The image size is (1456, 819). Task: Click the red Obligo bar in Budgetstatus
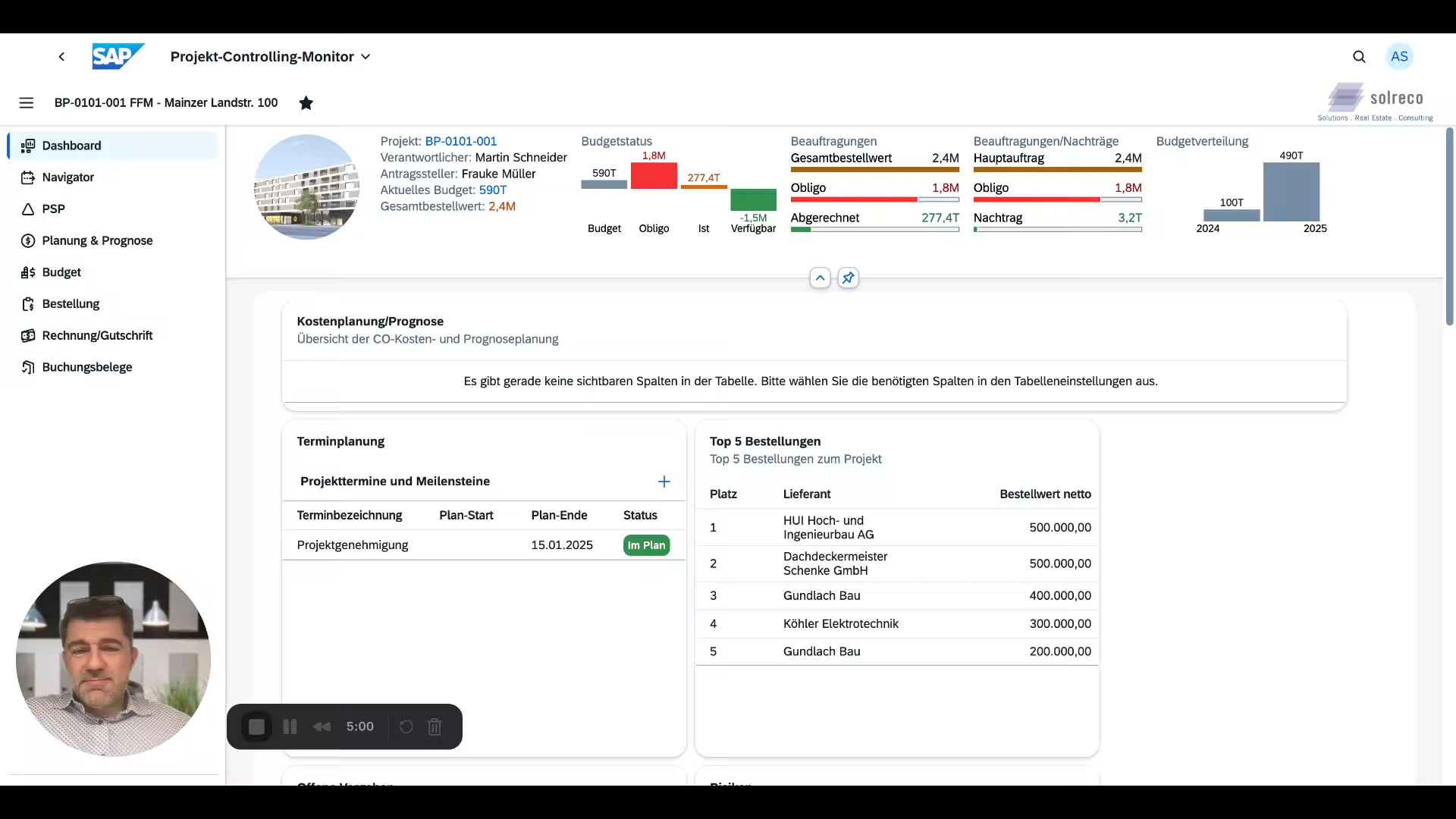[x=654, y=176]
